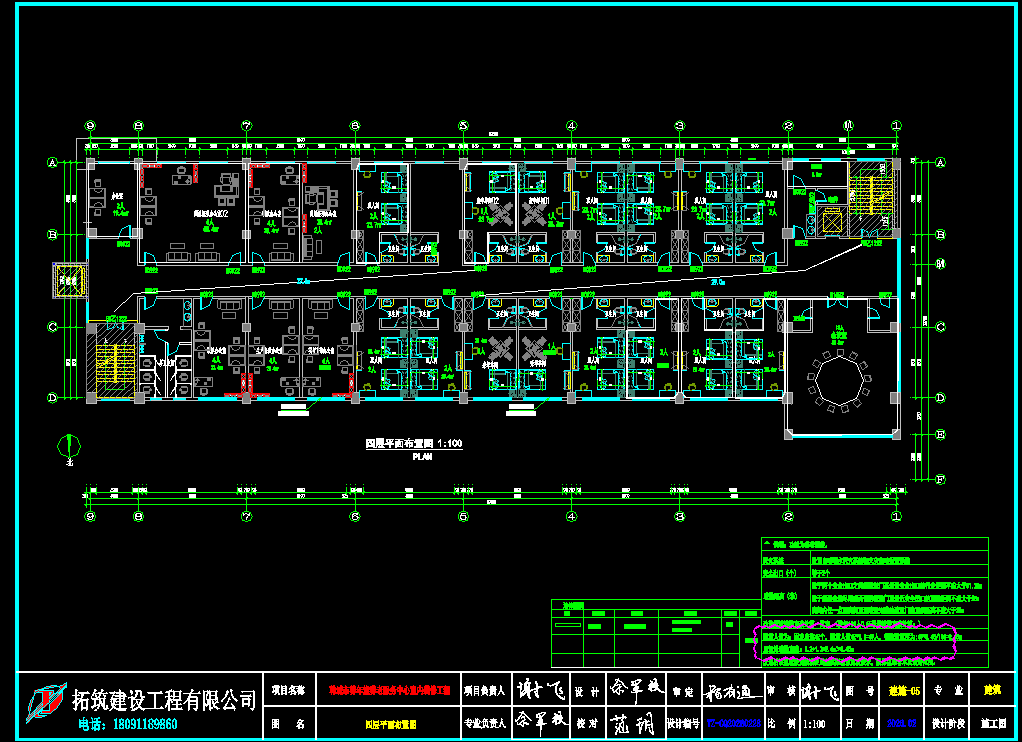
Task: Select the company logo in the title block
Action: [42, 706]
